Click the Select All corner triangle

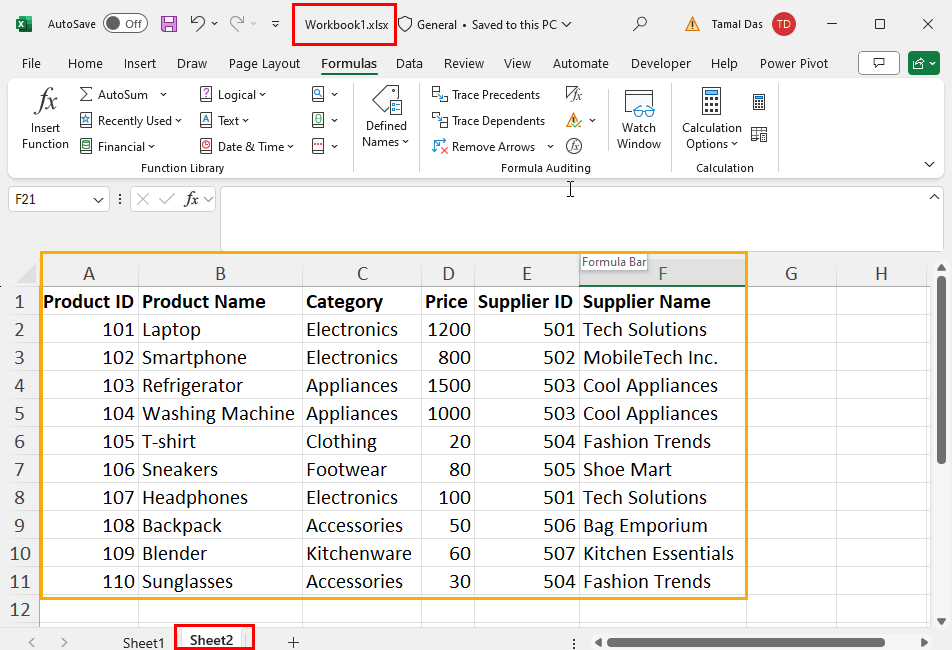tap(27, 274)
